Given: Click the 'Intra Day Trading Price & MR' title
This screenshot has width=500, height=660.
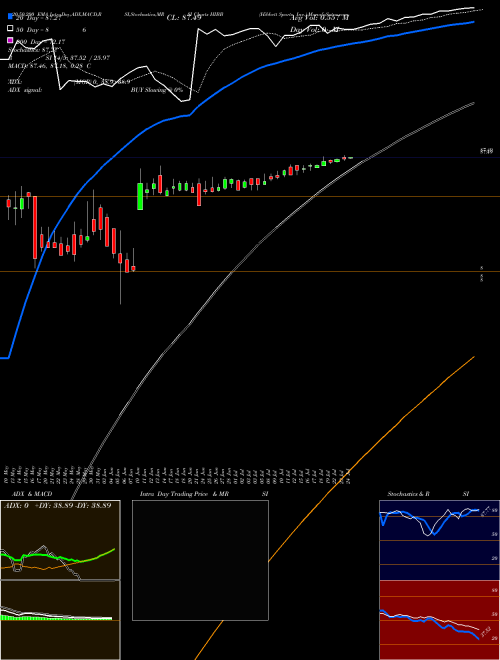Looking at the screenshot, I should (184, 494).
